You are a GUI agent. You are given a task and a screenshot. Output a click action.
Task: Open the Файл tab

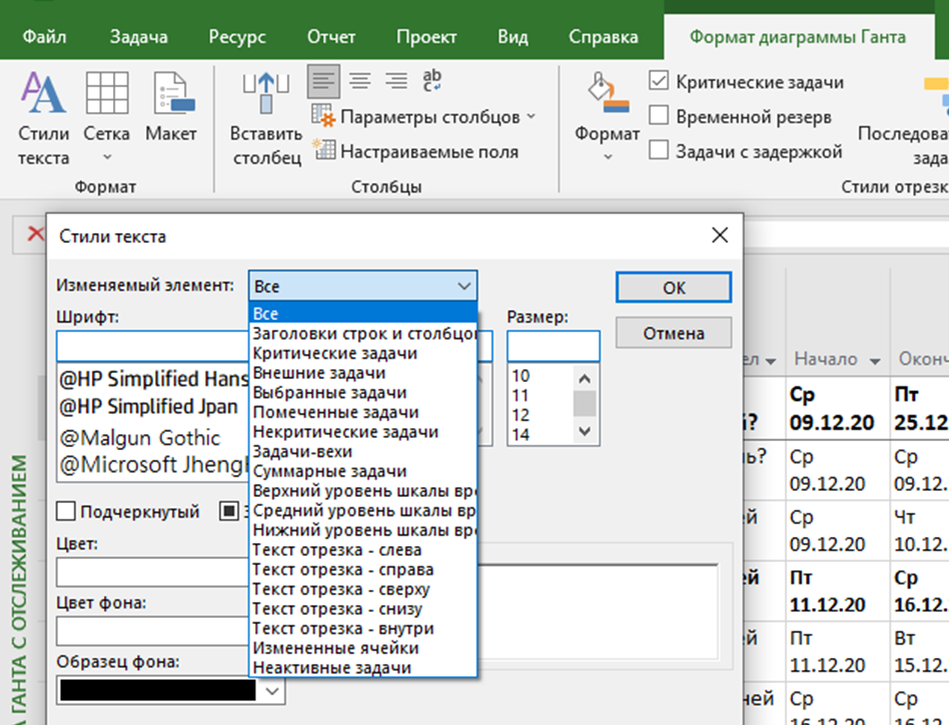pos(44,36)
